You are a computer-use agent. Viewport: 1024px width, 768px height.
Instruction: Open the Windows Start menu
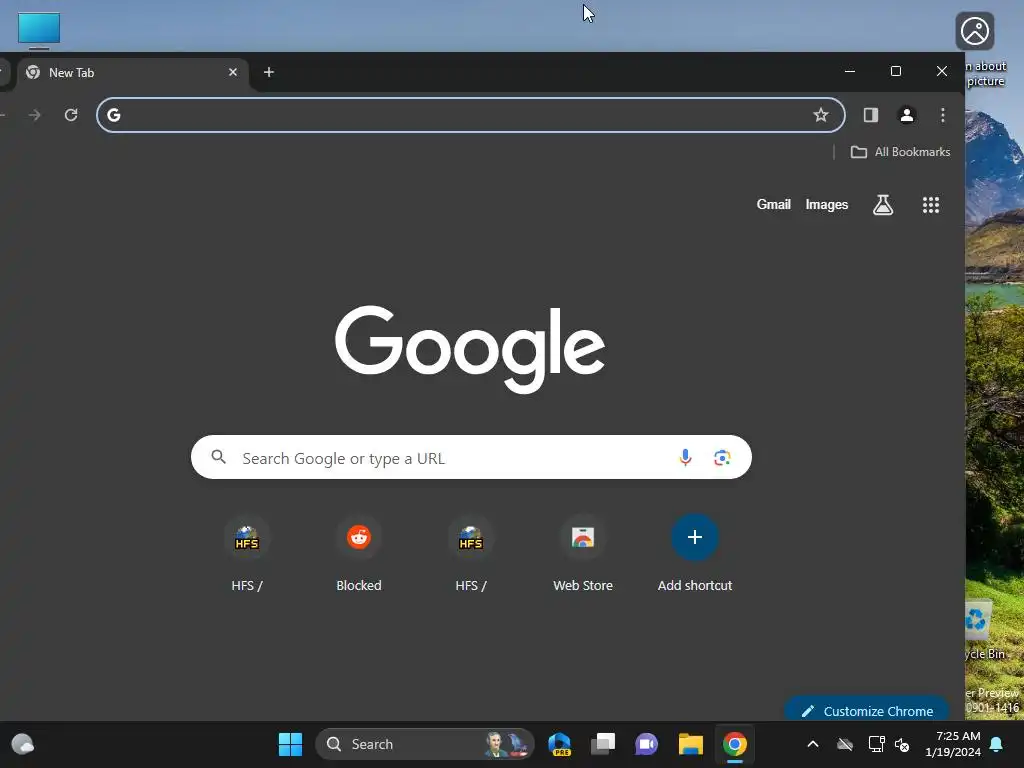click(290, 744)
